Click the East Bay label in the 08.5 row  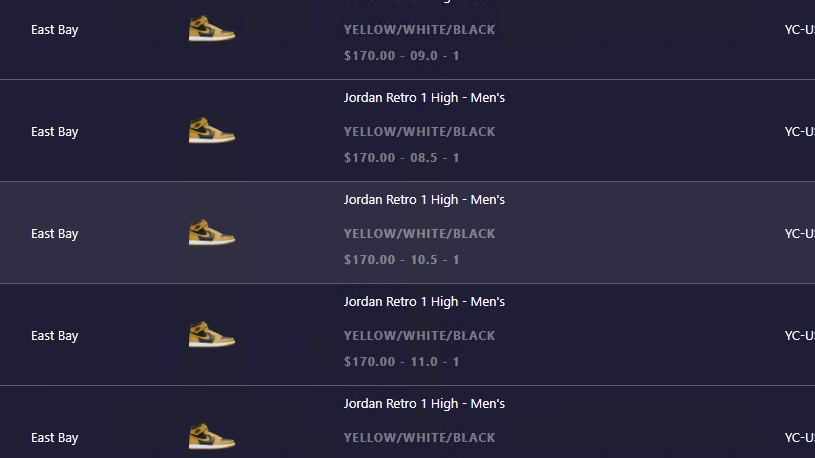(55, 132)
